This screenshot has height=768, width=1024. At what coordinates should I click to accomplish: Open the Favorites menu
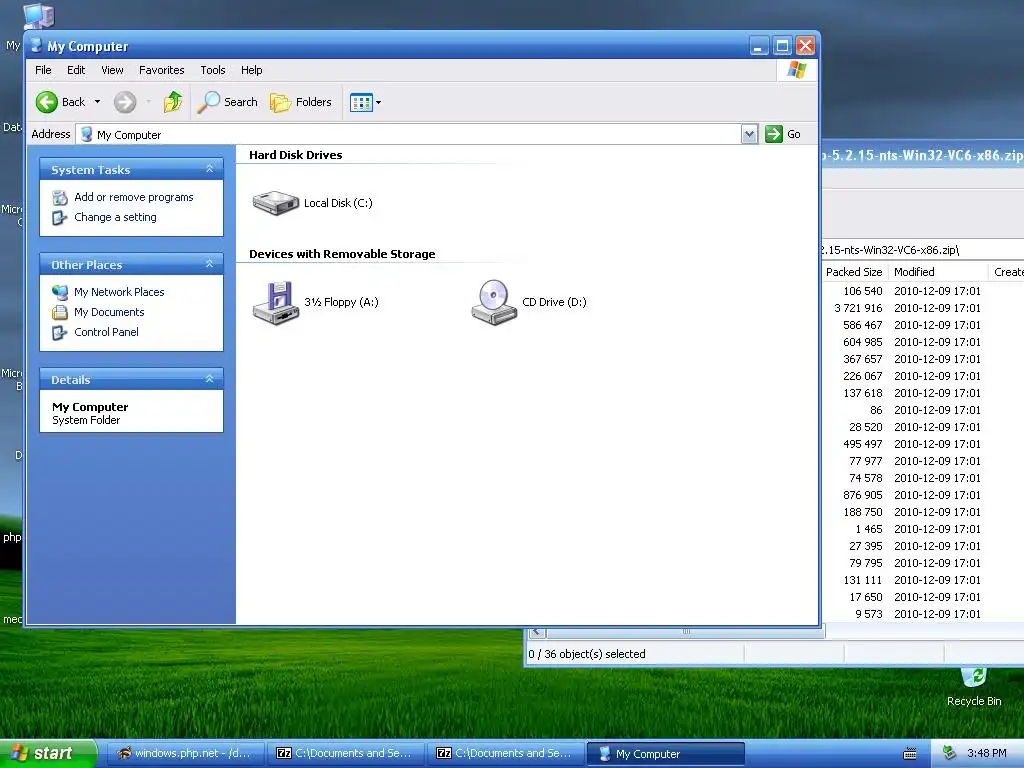click(x=161, y=70)
